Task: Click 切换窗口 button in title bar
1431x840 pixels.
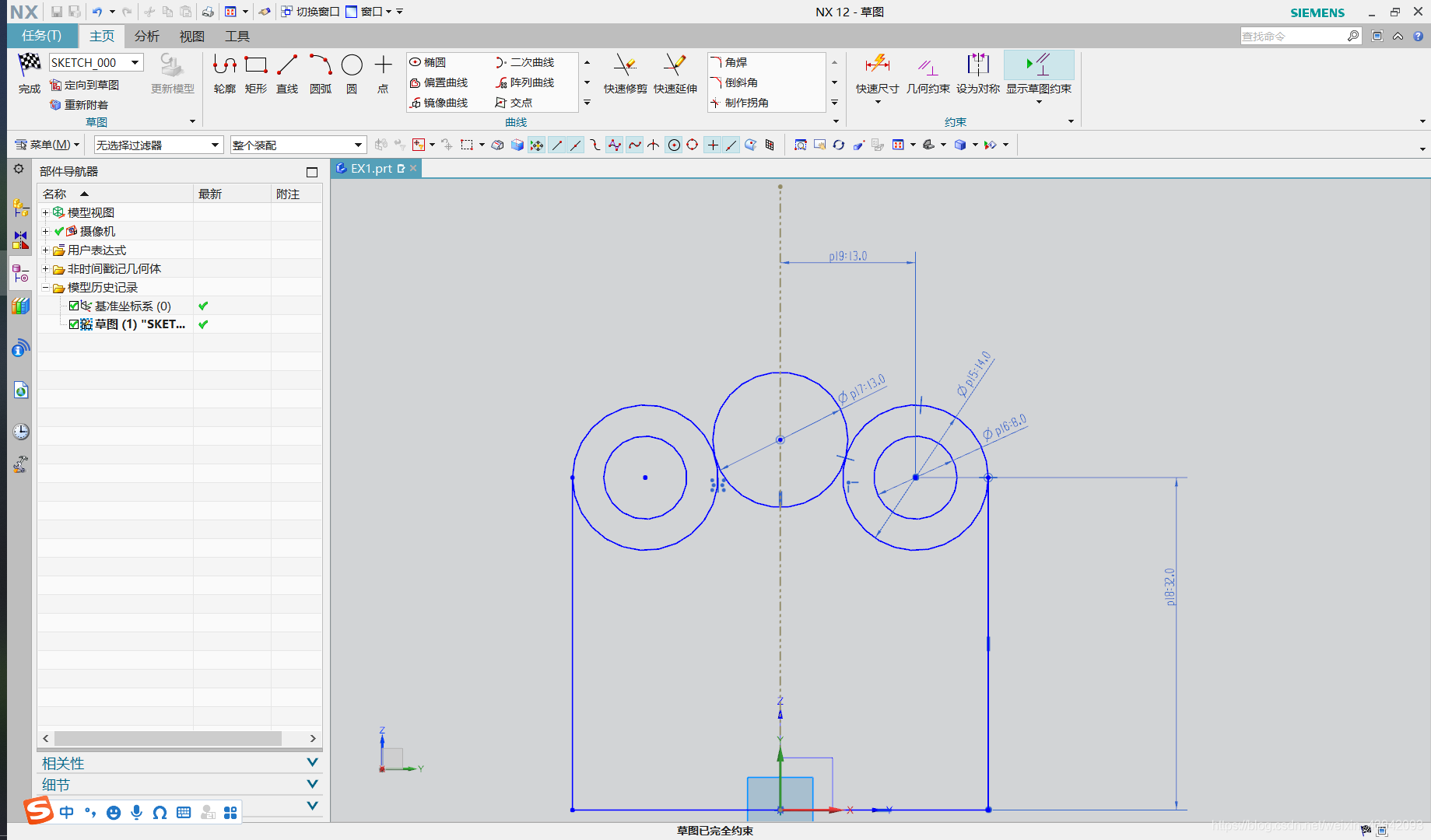Action: click(x=310, y=12)
